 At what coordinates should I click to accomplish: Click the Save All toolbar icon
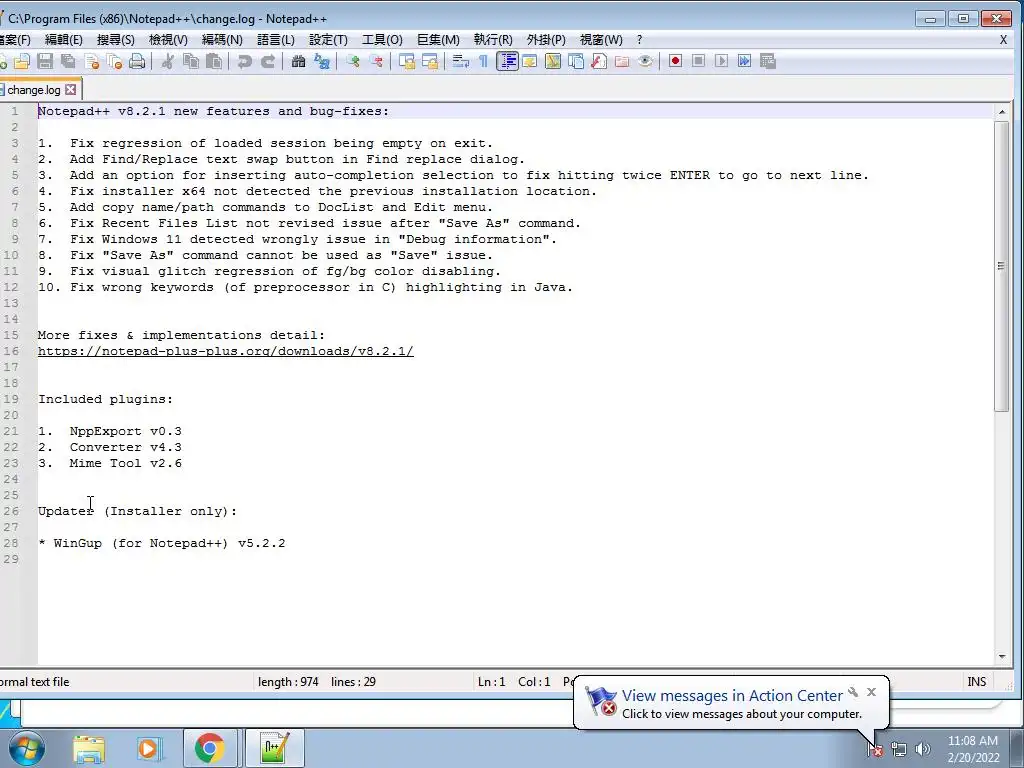pyautogui.click(x=68, y=61)
